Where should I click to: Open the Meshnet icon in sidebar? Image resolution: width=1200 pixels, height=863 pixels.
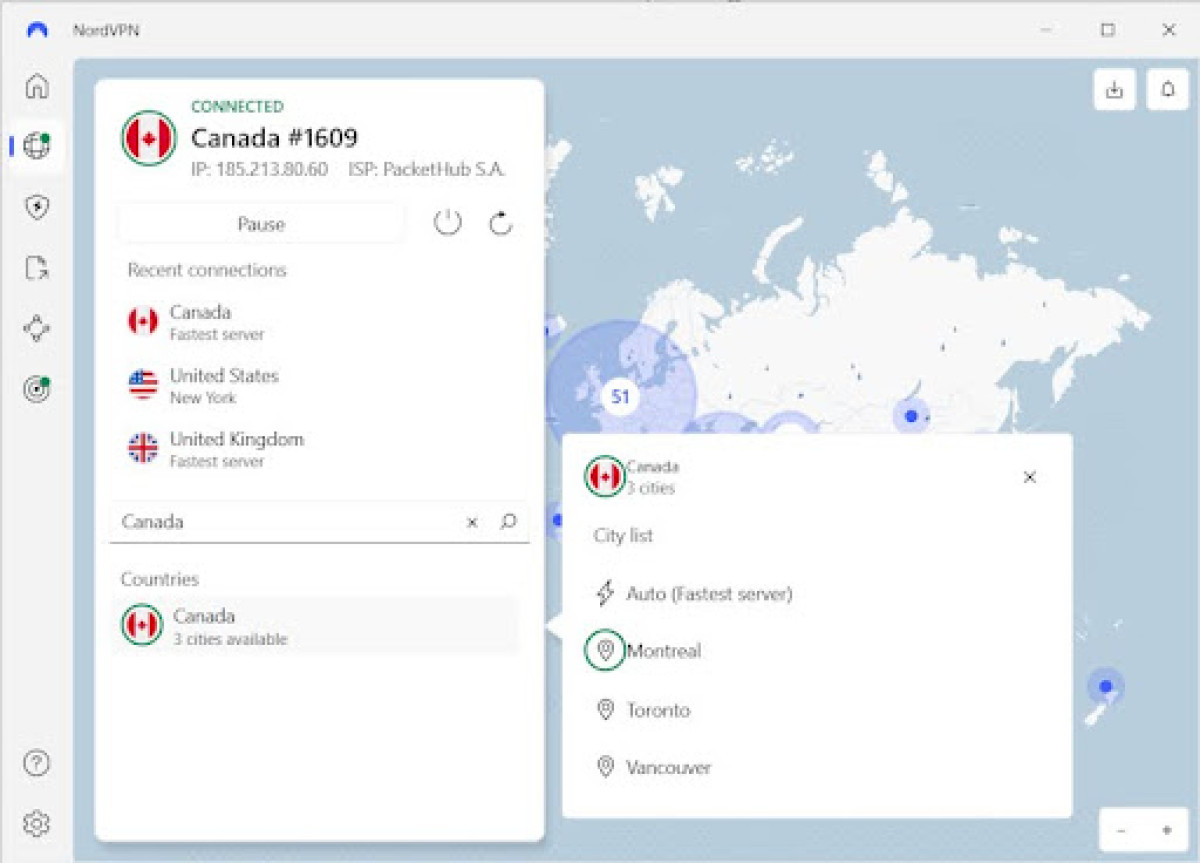(37, 328)
